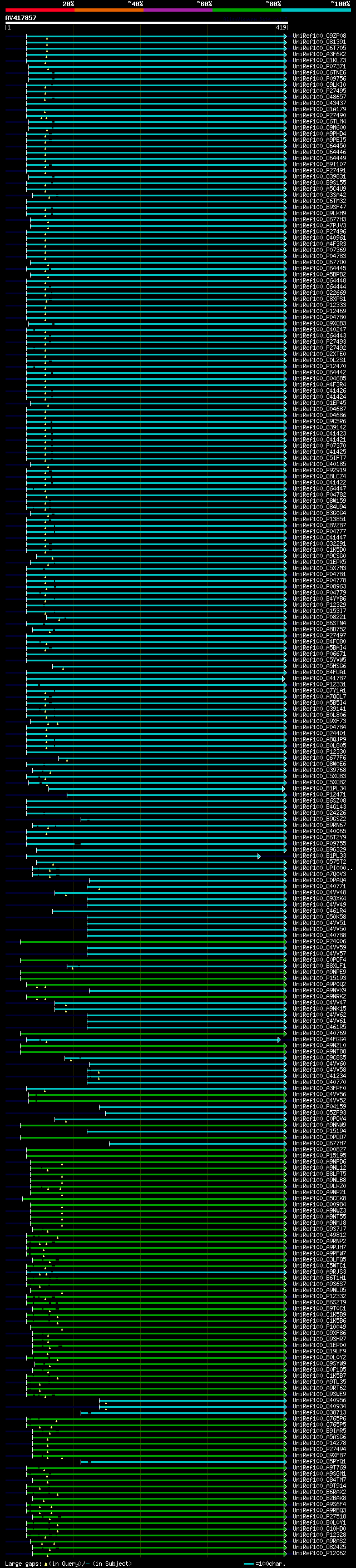Select the label UniRef100_P24006

[319, 941]
